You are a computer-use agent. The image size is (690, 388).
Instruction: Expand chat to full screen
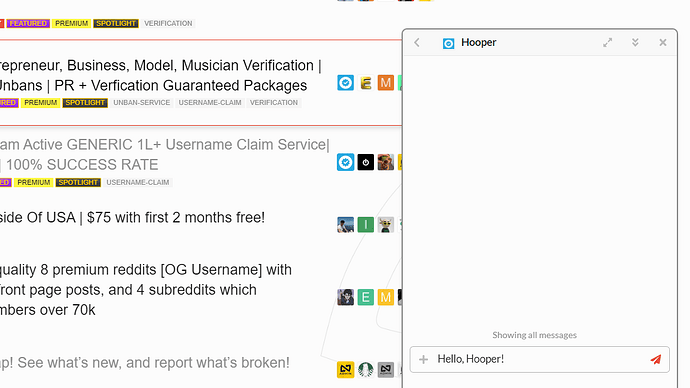pyautogui.click(x=608, y=43)
